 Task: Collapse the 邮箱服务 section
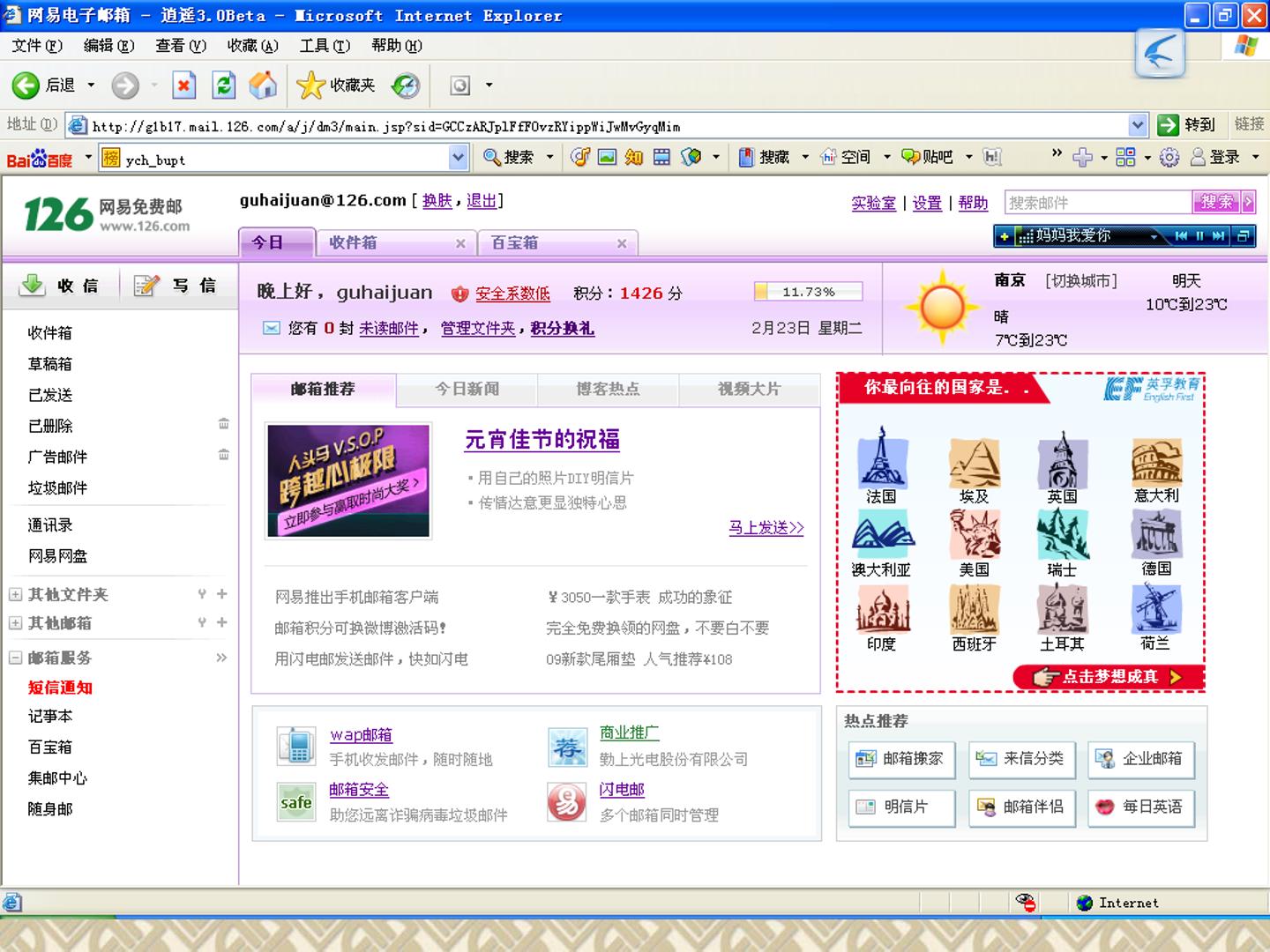click(x=15, y=658)
